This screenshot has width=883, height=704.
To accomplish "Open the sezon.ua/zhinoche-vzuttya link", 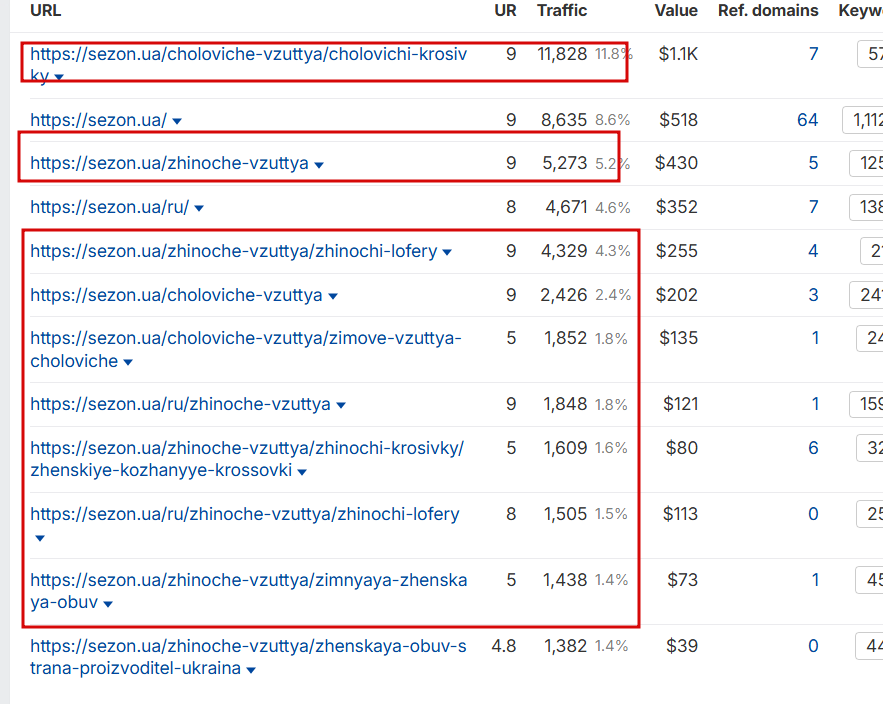I will point(170,163).
